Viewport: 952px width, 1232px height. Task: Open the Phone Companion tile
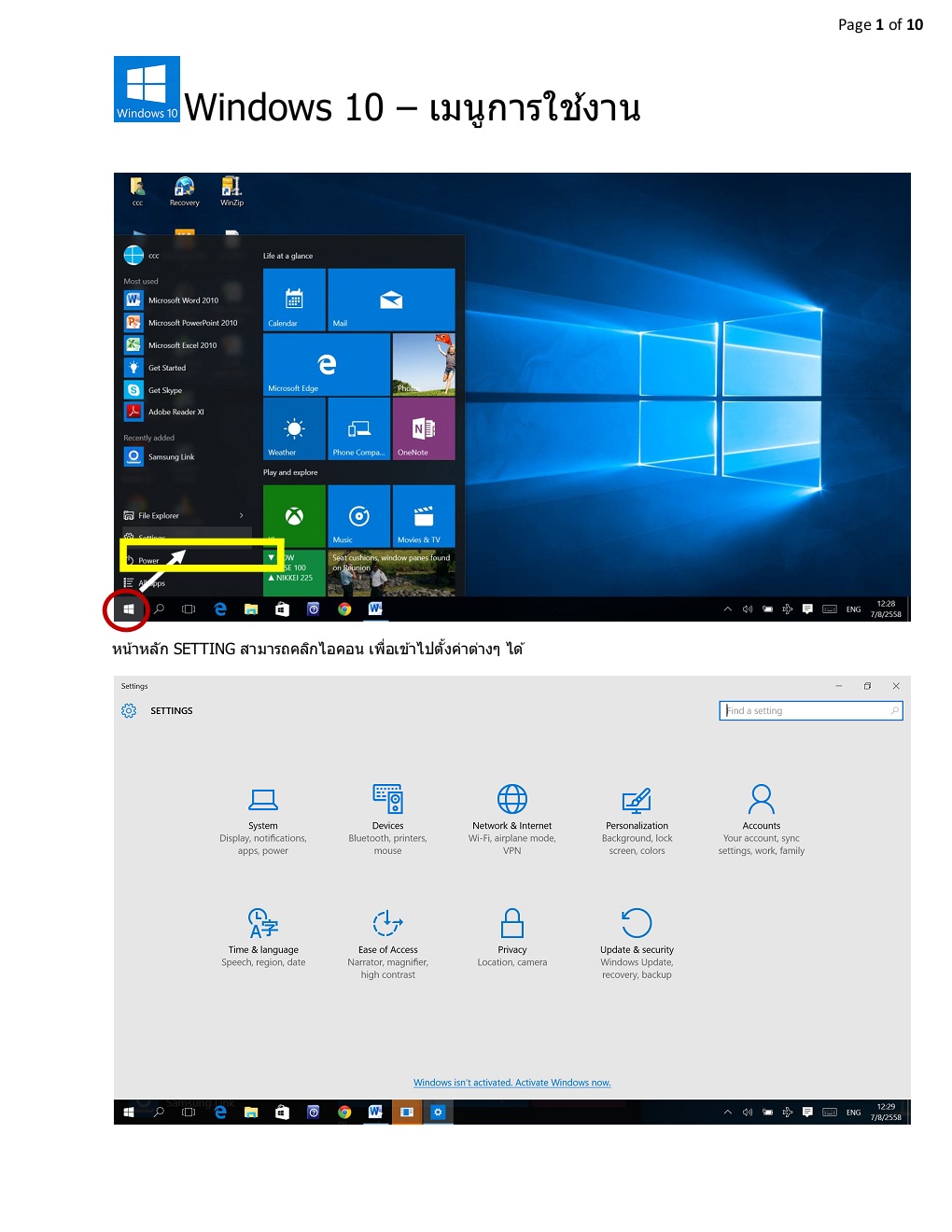coord(359,429)
